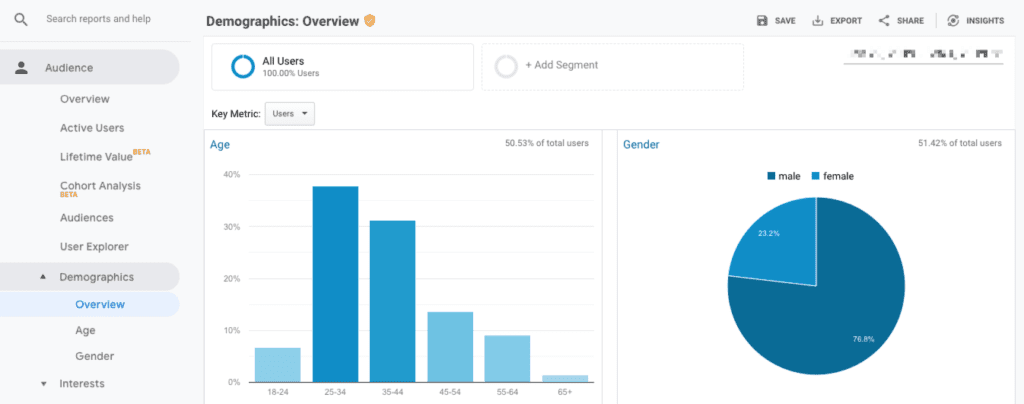Open the date range selector
This screenshot has width=1024, height=404.
coord(923,55)
